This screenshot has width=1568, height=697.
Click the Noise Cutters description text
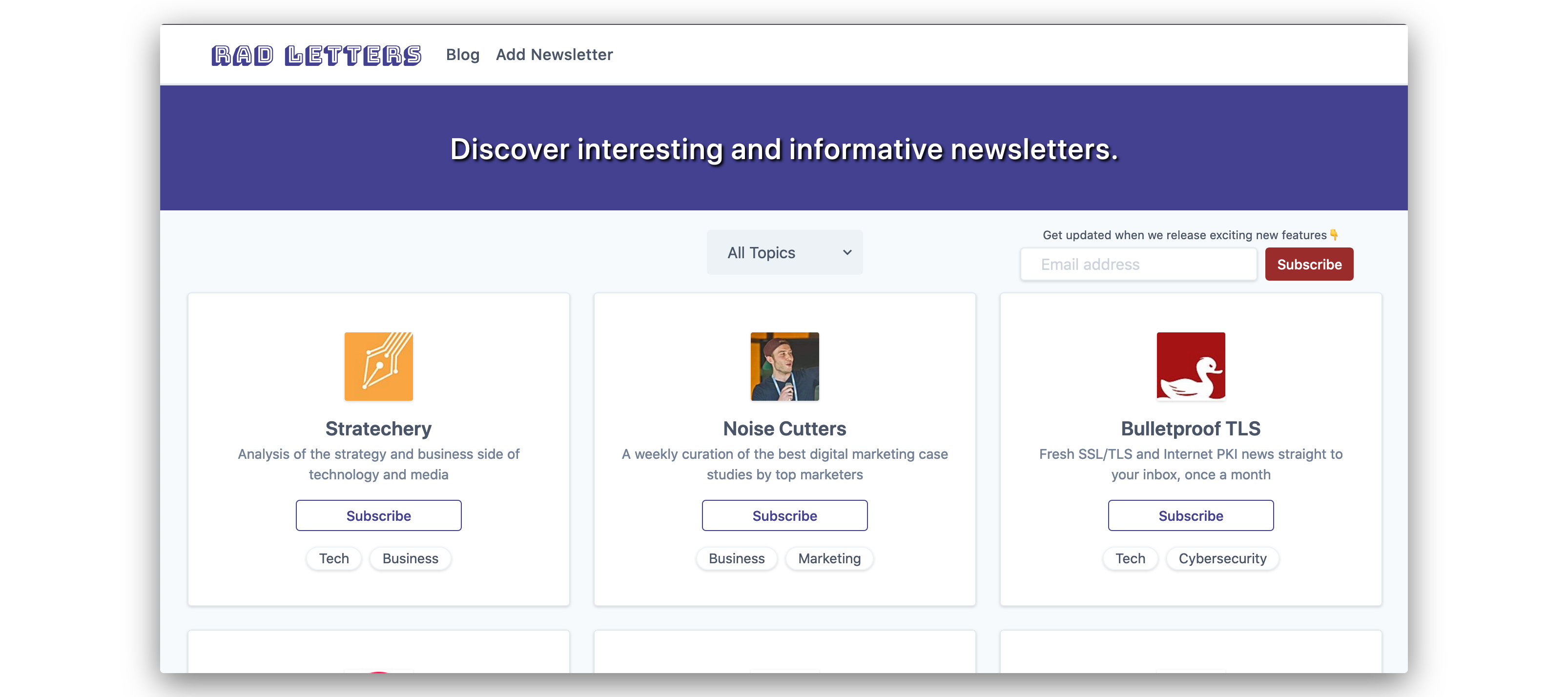point(784,465)
